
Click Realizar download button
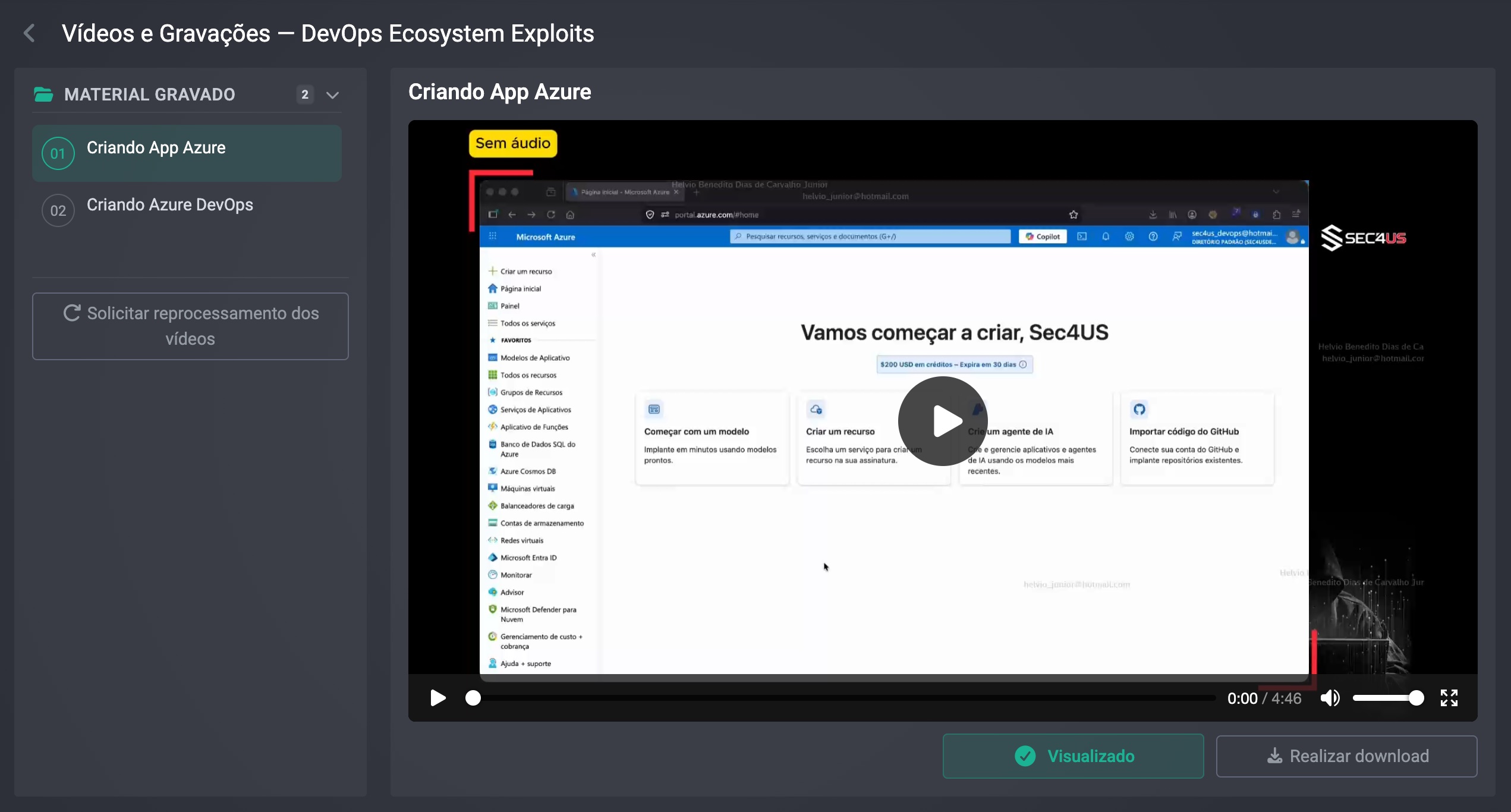1347,756
